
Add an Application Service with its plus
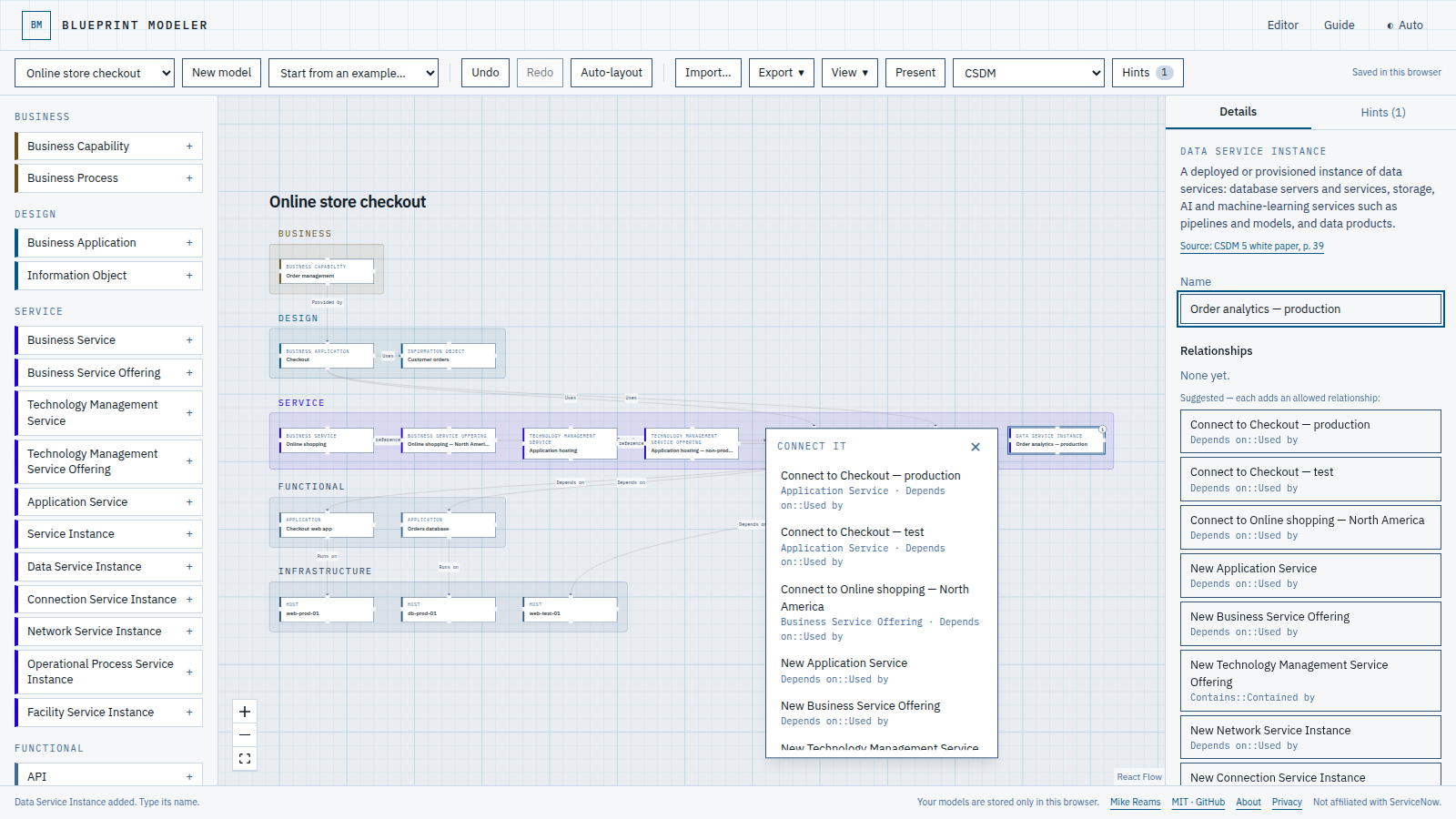click(189, 502)
